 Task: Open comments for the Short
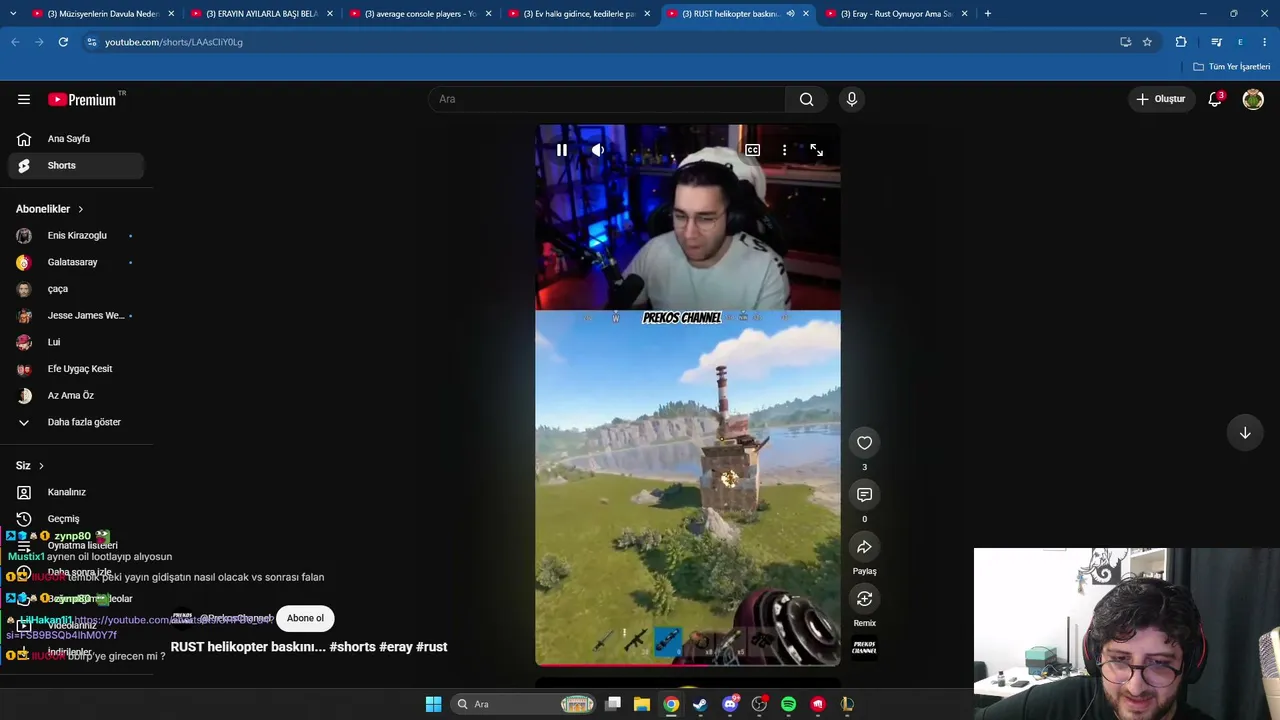click(x=864, y=495)
